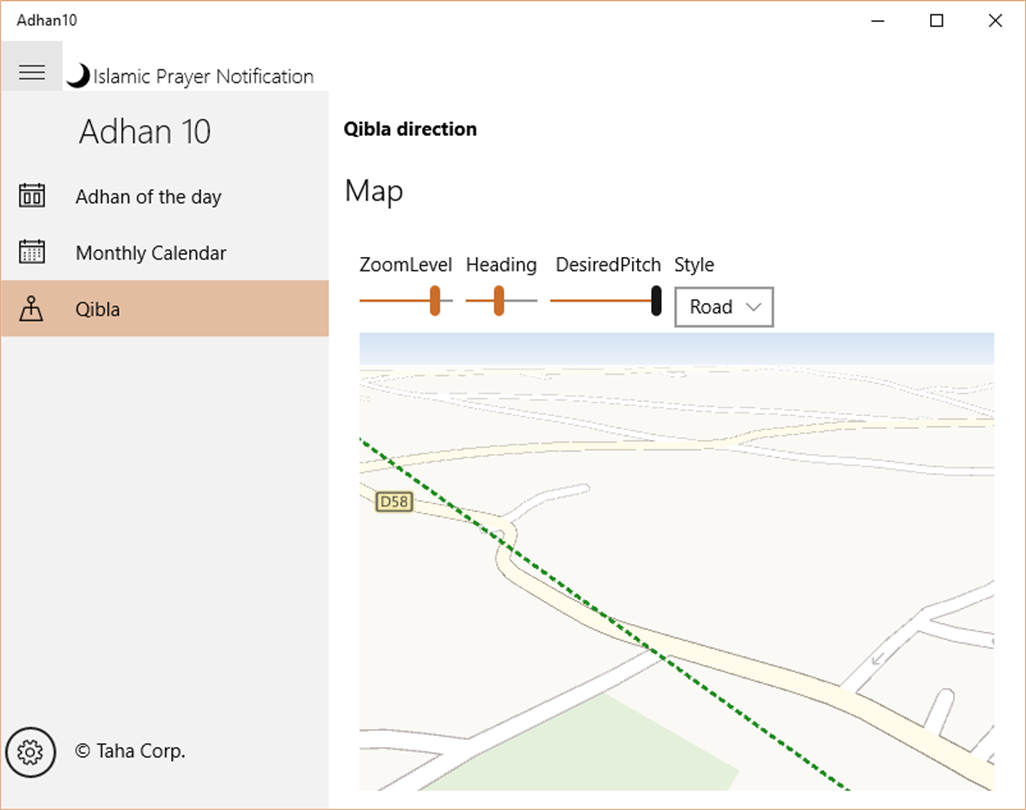The height and width of the screenshot is (810, 1026).
Task: Maximize the Adhan10 window
Action: pos(937,20)
